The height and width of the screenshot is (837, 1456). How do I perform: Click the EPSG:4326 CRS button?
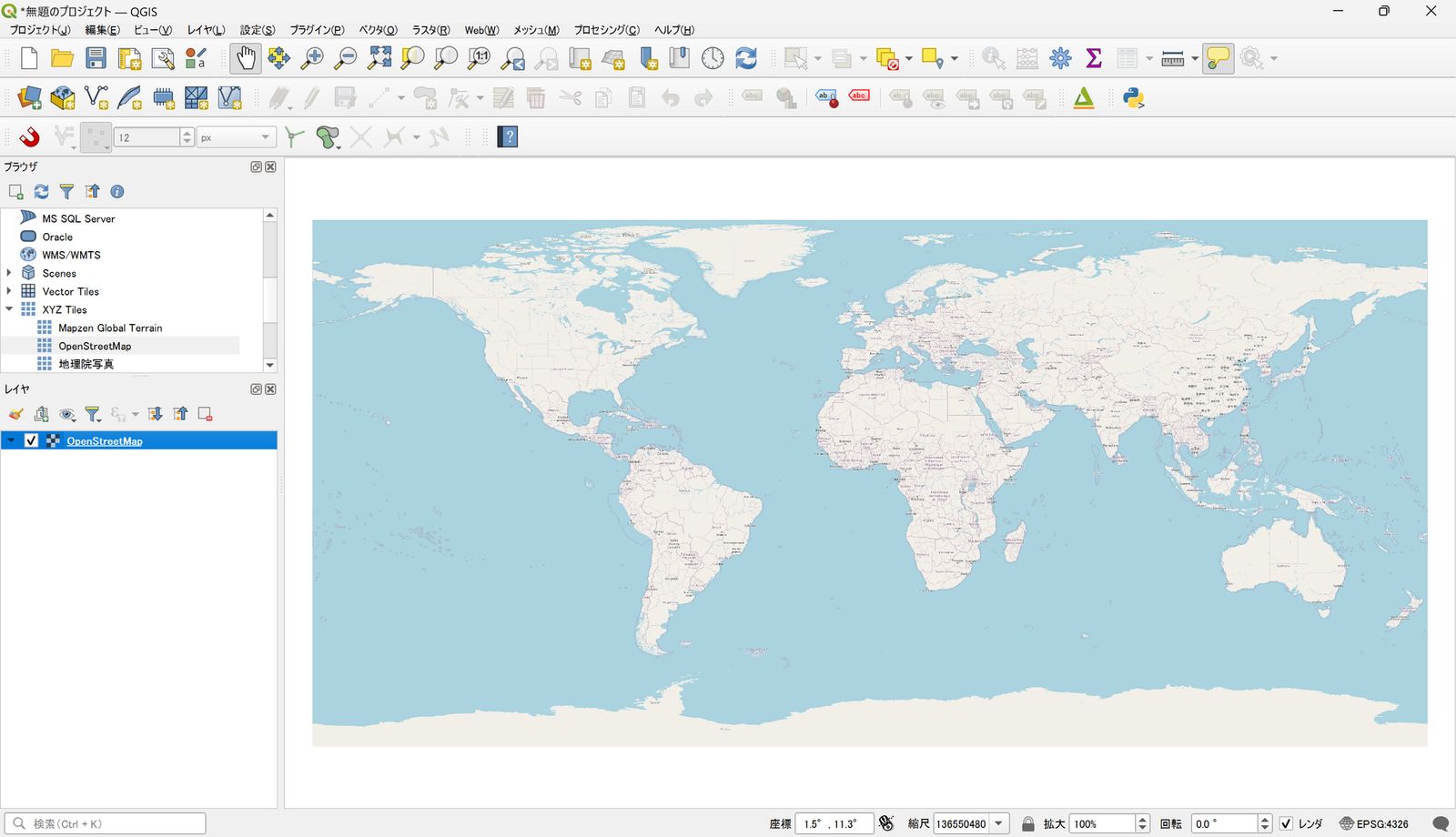[x=1373, y=823]
